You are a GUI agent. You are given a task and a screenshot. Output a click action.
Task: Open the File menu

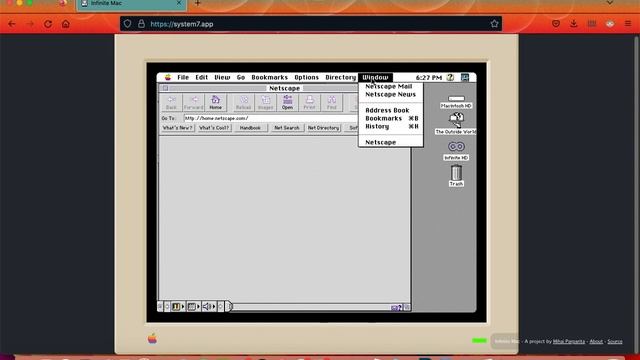pyautogui.click(x=183, y=77)
